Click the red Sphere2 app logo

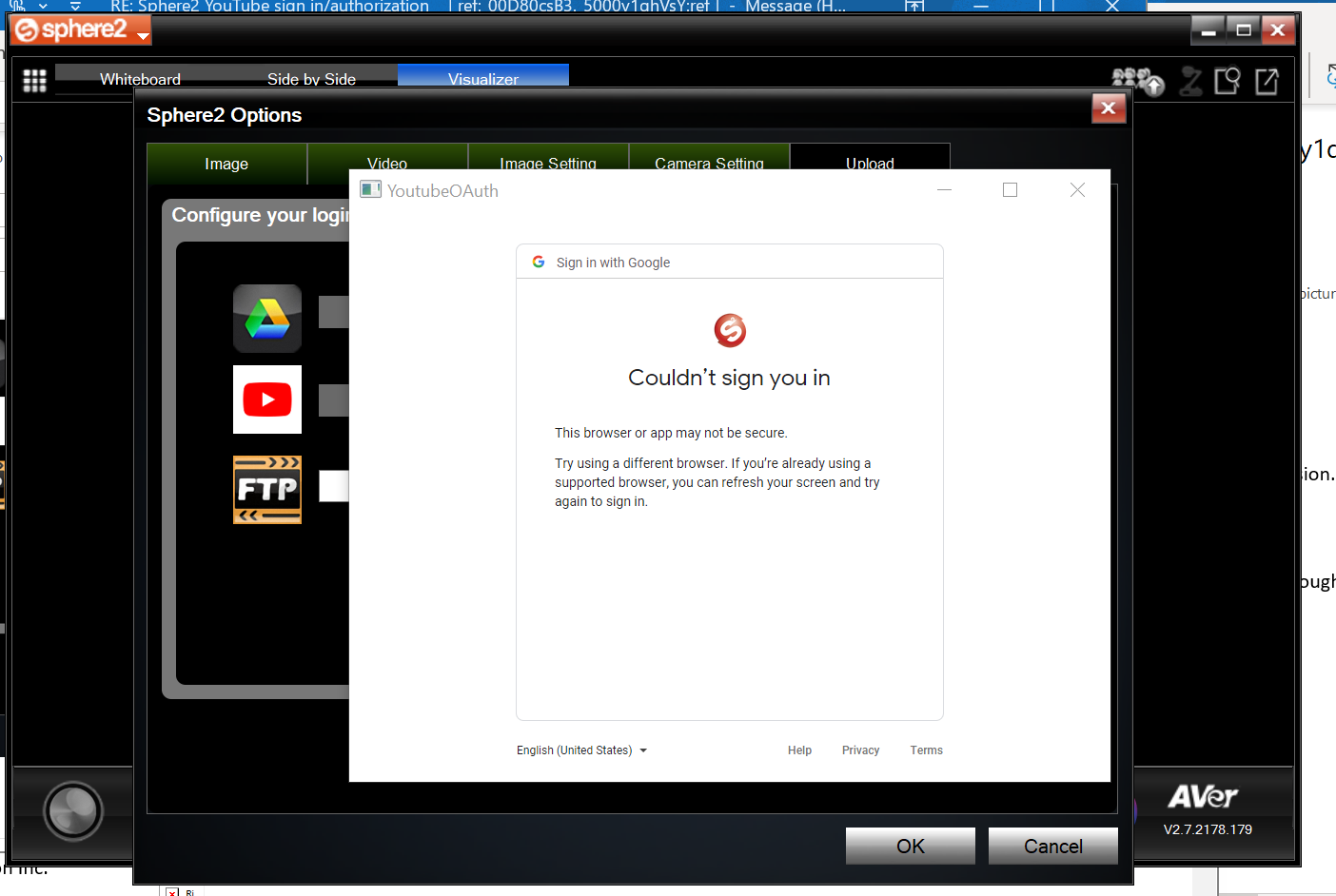click(730, 330)
